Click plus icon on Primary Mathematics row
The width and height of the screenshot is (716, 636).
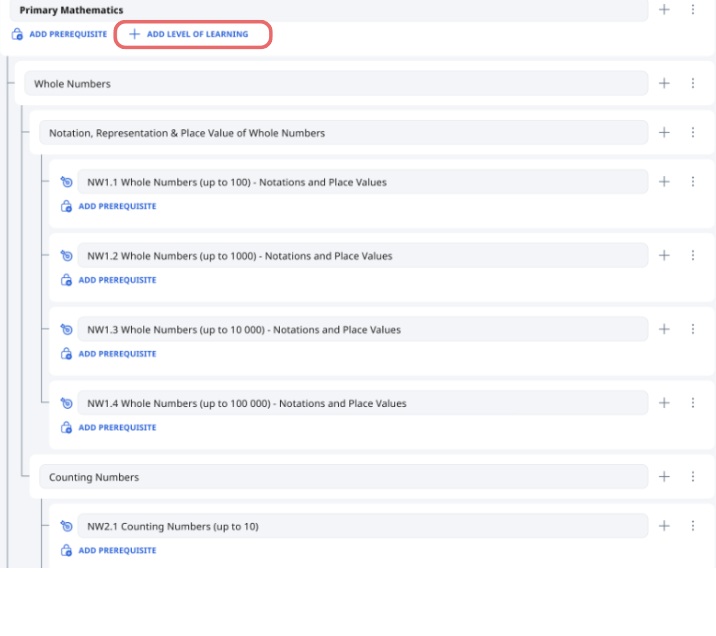pos(664,10)
